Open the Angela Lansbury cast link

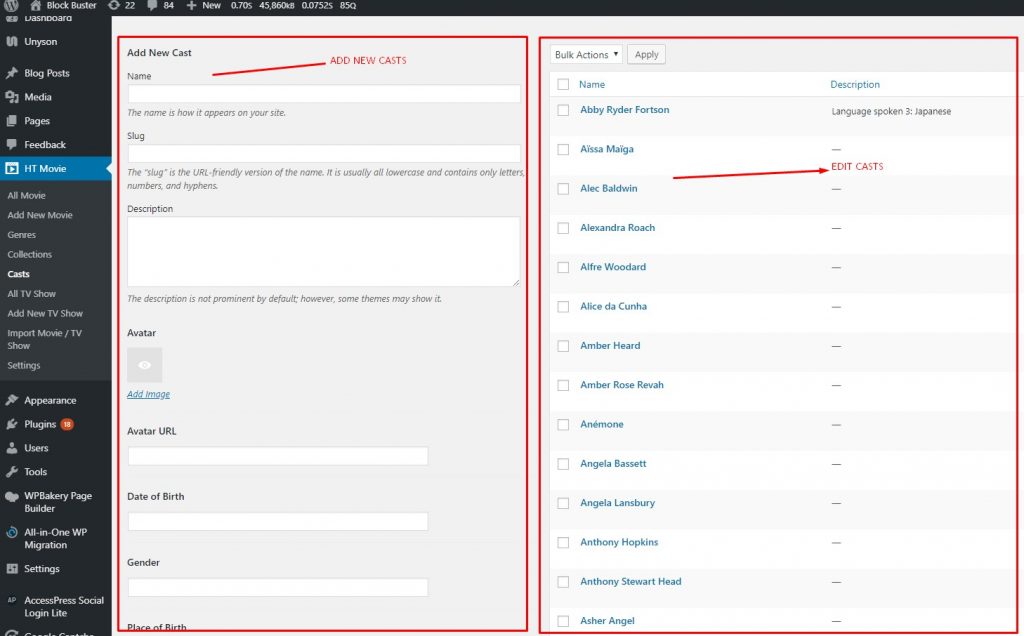(617, 503)
